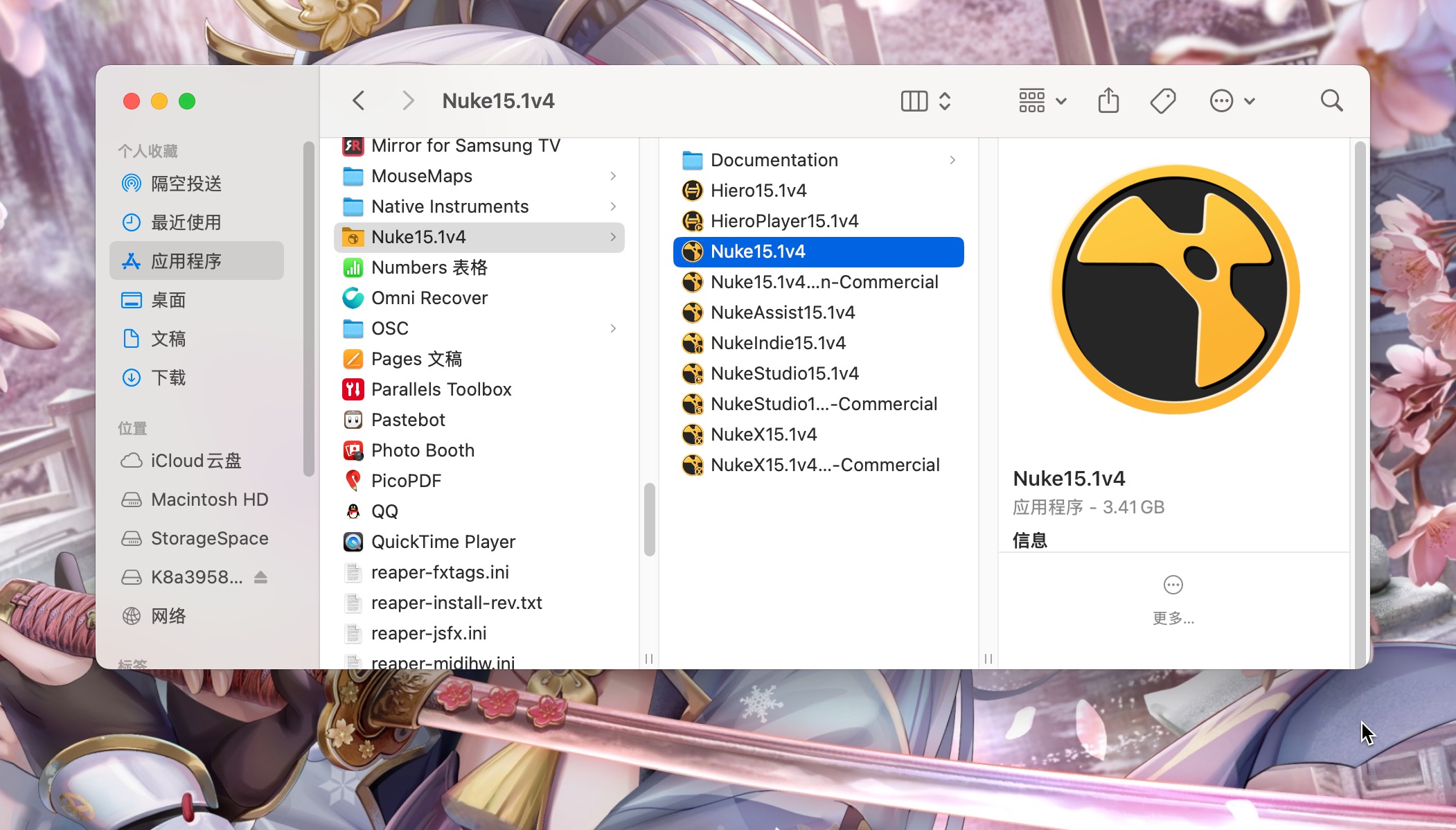The height and width of the screenshot is (830, 1456).
Task: Select the Photo Booth app icon
Action: (353, 450)
